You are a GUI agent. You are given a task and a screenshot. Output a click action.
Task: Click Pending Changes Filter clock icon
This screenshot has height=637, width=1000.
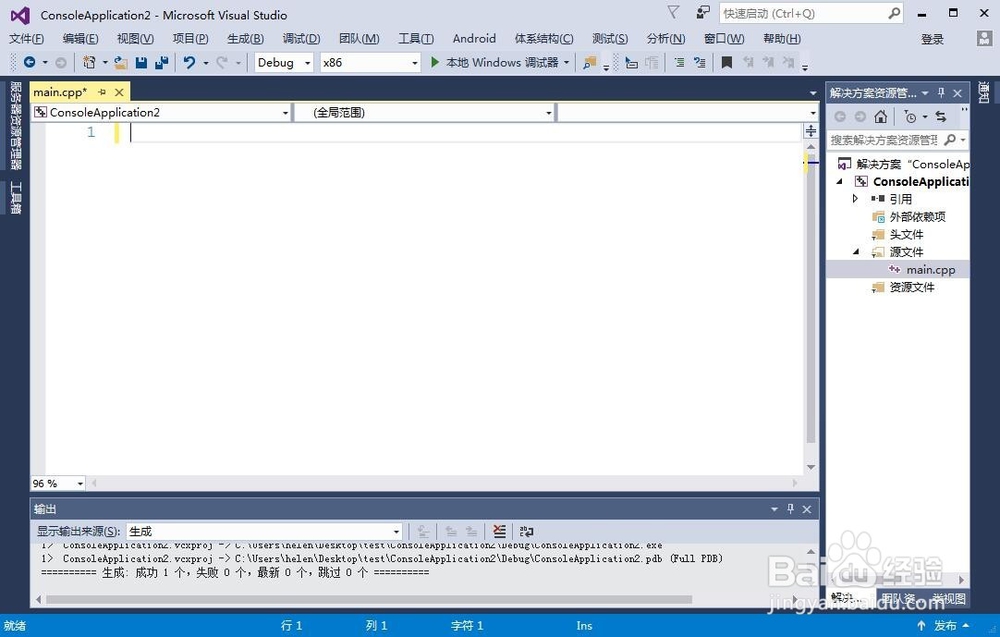coord(910,117)
